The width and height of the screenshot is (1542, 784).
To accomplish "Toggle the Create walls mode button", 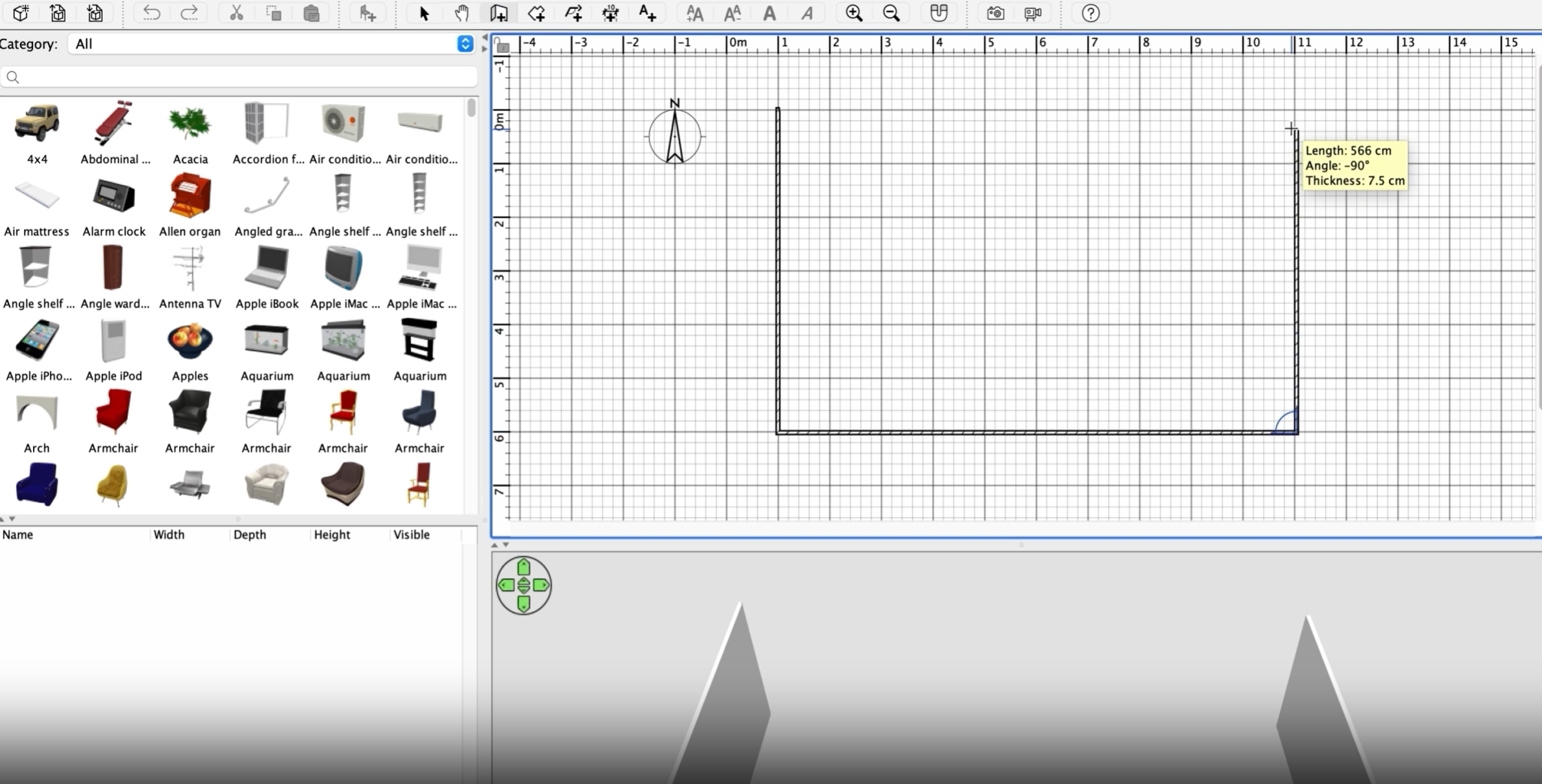I will 498,13.
